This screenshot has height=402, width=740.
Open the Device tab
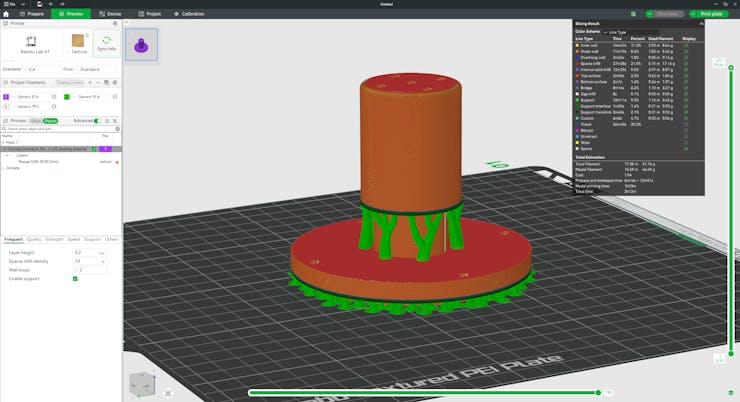pos(110,14)
